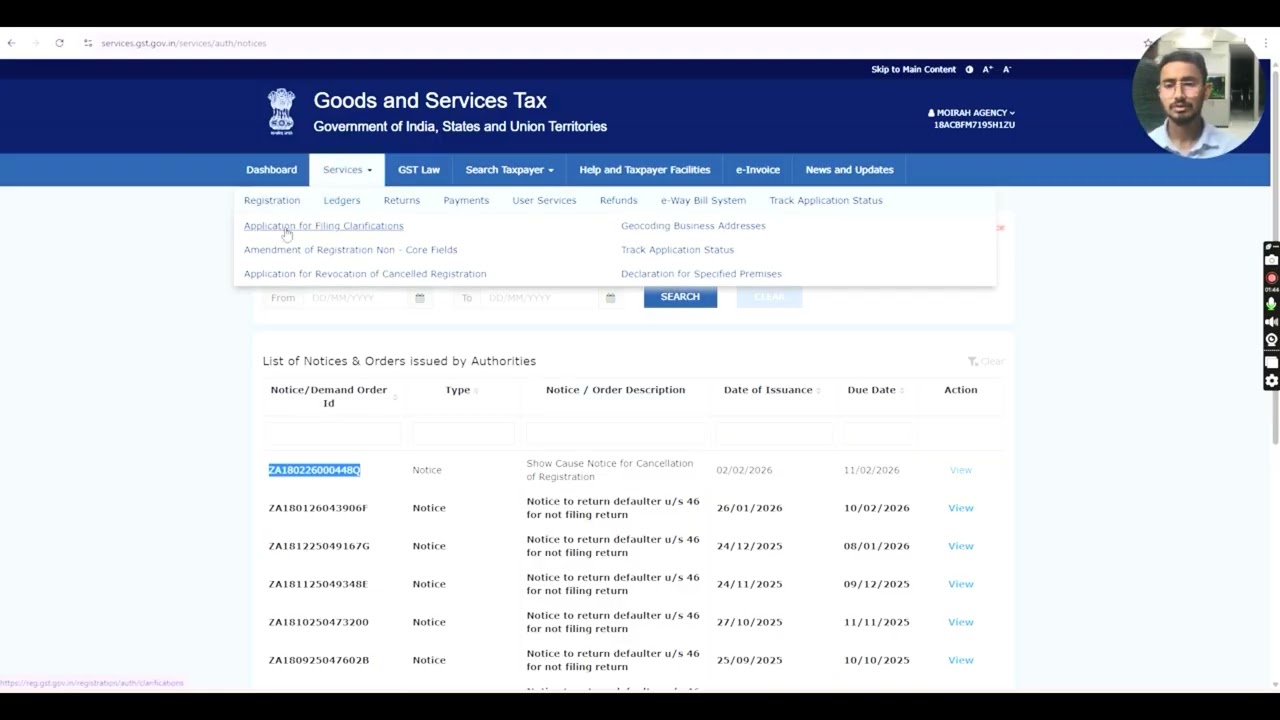Click the Type column filter box
Image resolution: width=1280 pixels, height=720 pixels.
(463, 433)
